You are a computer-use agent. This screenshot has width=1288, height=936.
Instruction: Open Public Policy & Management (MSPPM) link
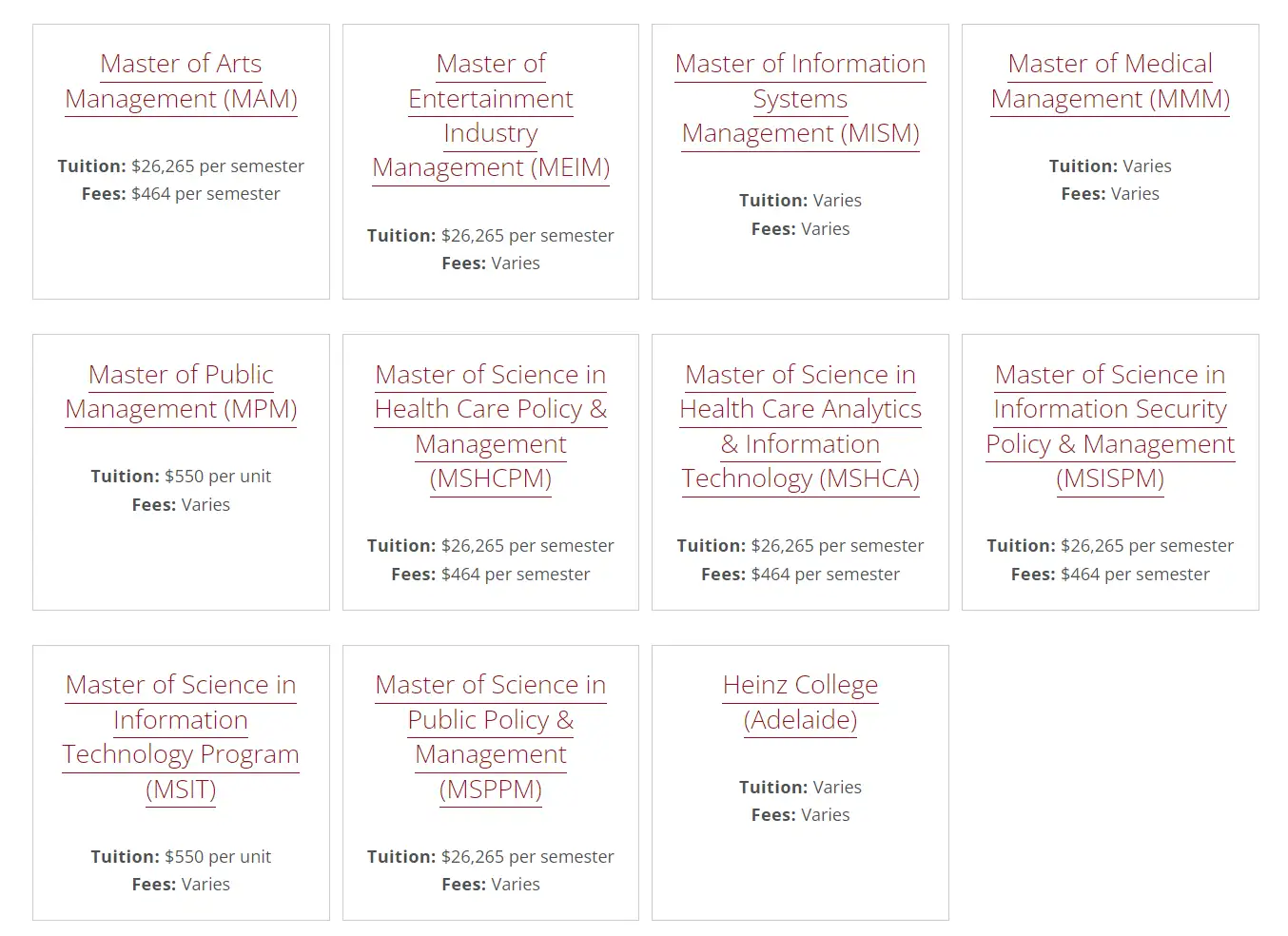click(x=491, y=736)
